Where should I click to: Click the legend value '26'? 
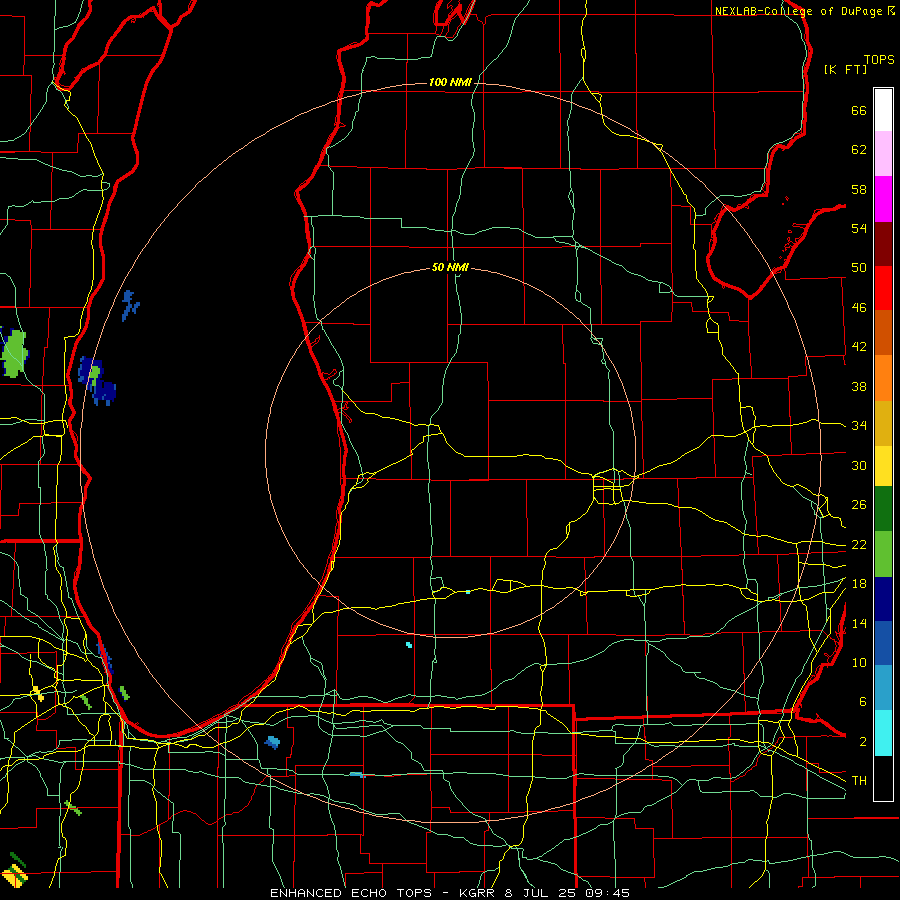click(x=859, y=505)
